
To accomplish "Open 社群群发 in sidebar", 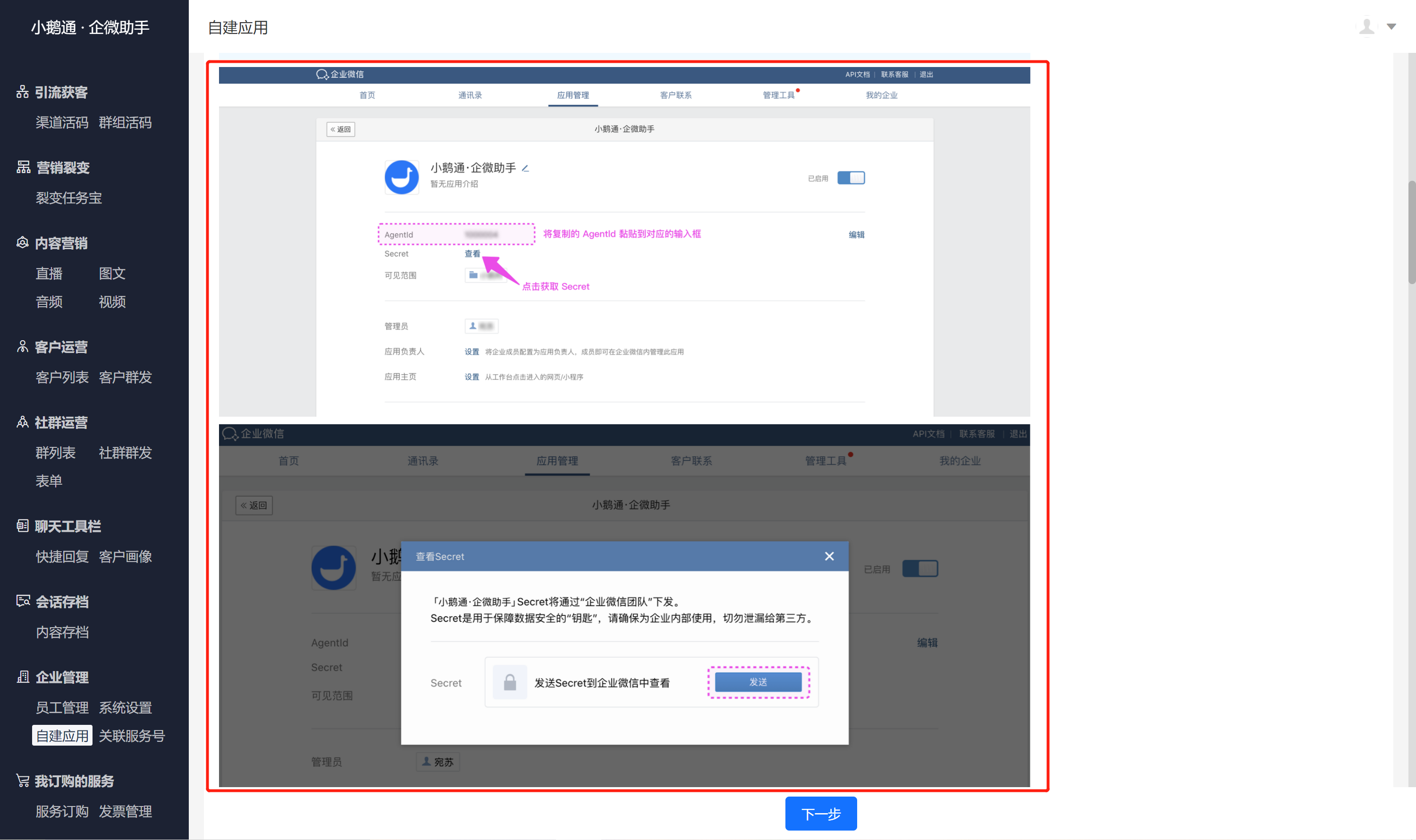I will (x=125, y=453).
